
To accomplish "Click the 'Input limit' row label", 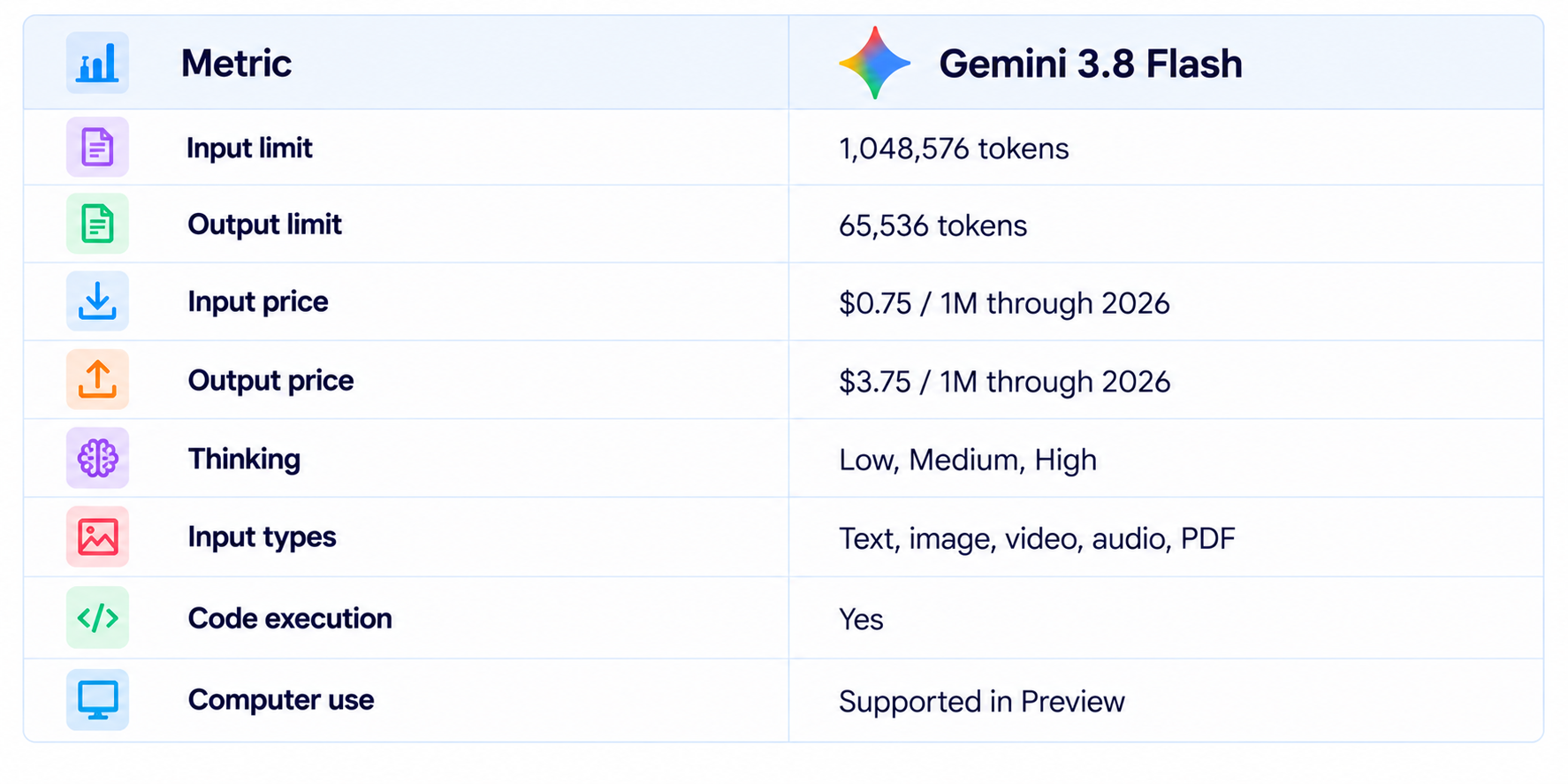I will (249, 148).
